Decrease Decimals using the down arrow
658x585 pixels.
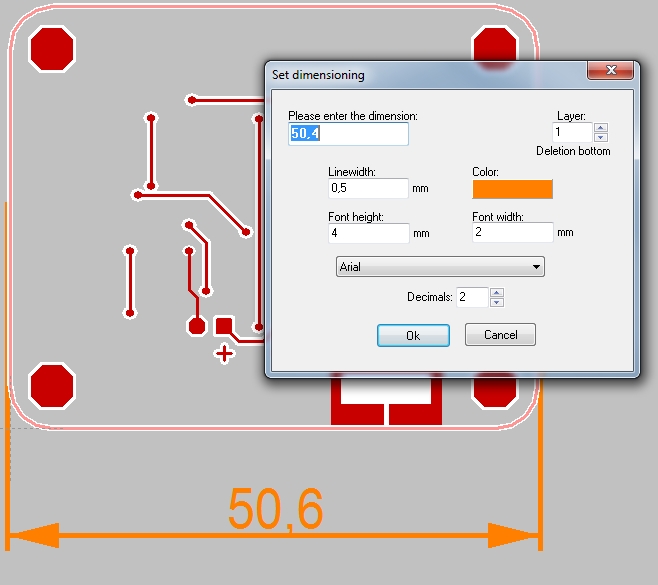(497, 302)
